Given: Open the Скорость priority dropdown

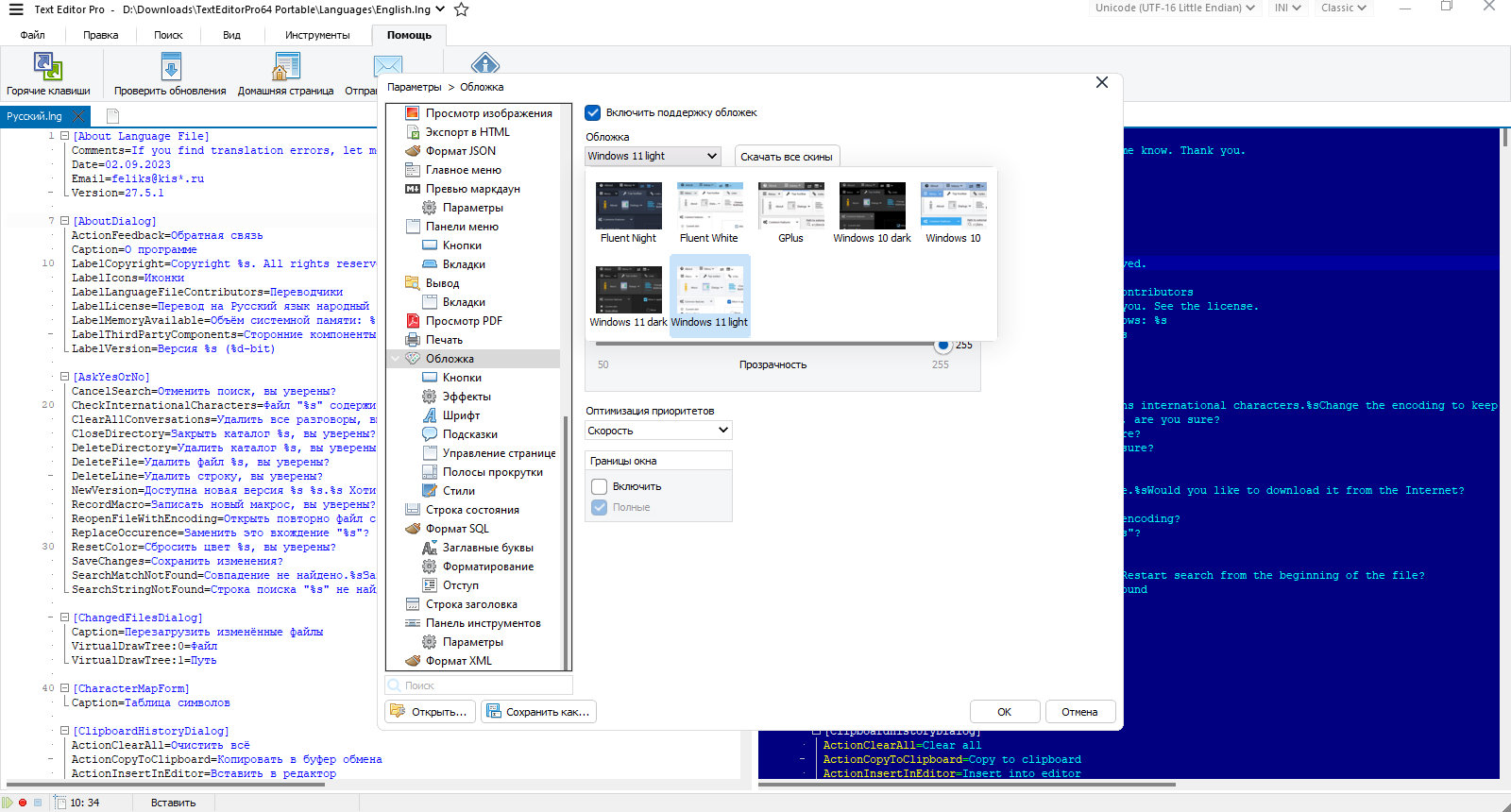Looking at the screenshot, I should point(659,431).
